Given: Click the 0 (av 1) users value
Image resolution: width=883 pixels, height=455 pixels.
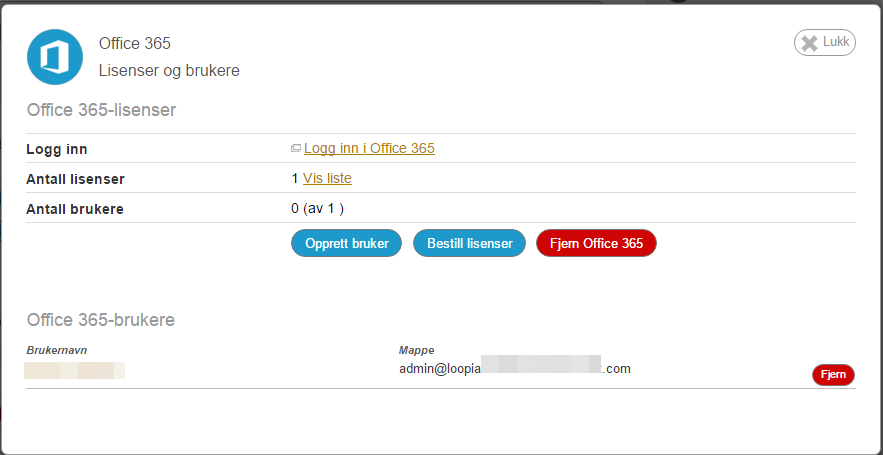Looking at the screenshot, I should 318,208.
